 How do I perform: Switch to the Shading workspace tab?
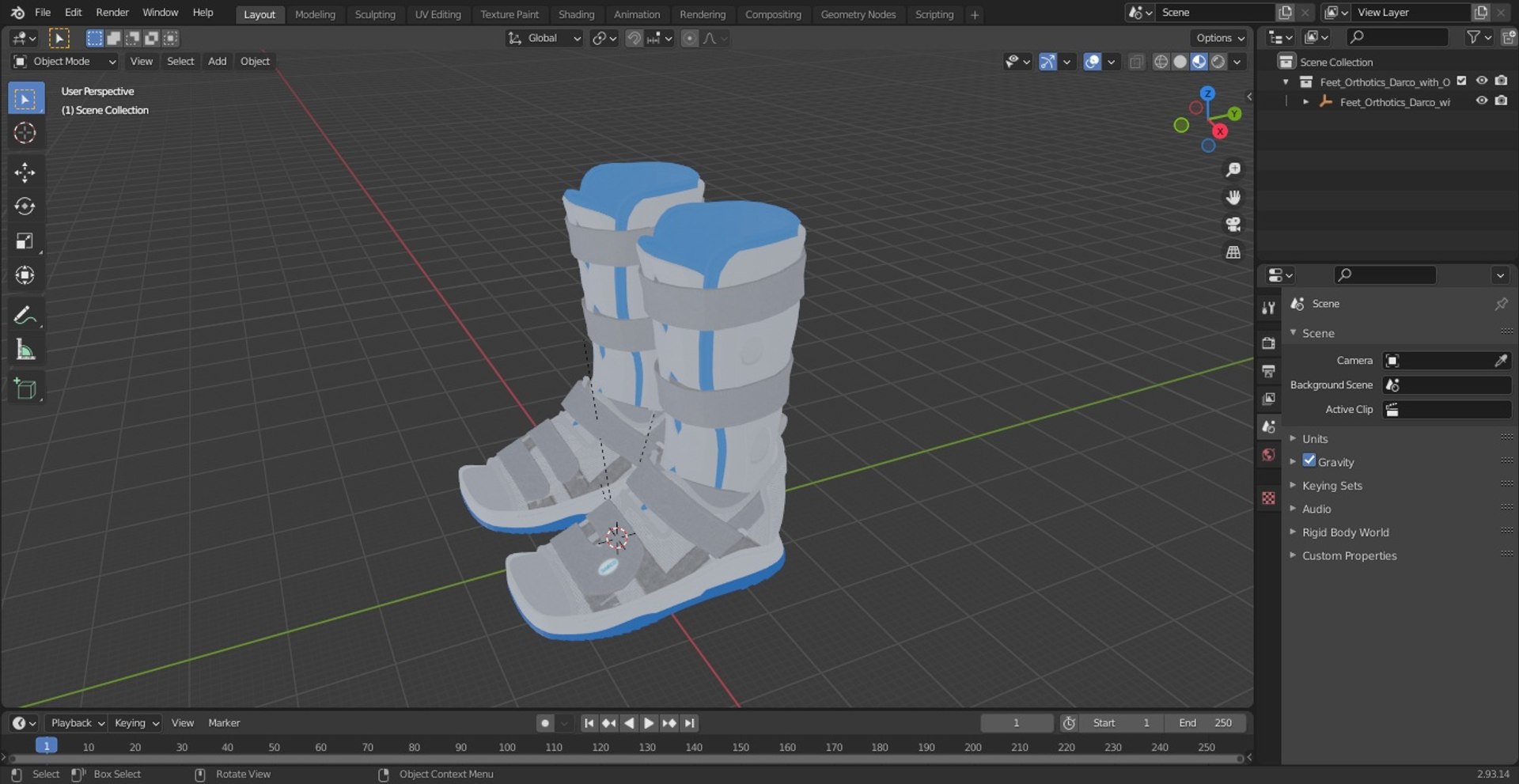click(x=576, y=14)
